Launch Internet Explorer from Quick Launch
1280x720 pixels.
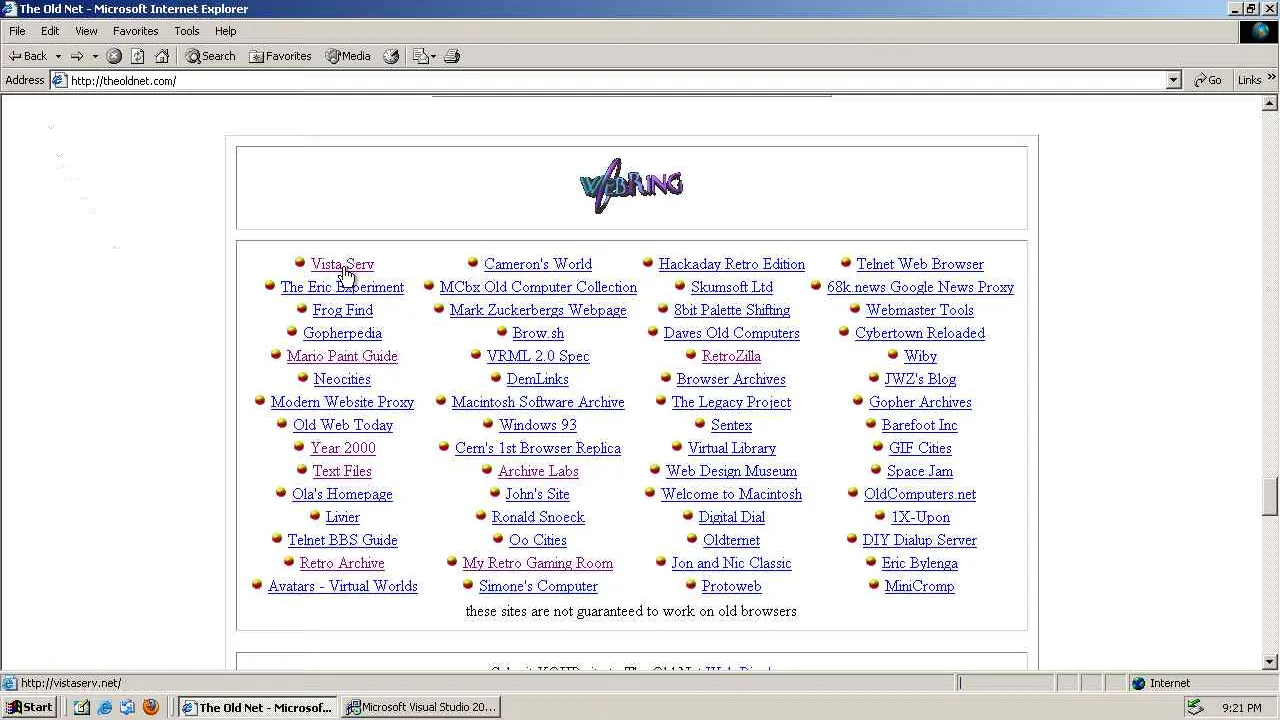pos(104,708)
